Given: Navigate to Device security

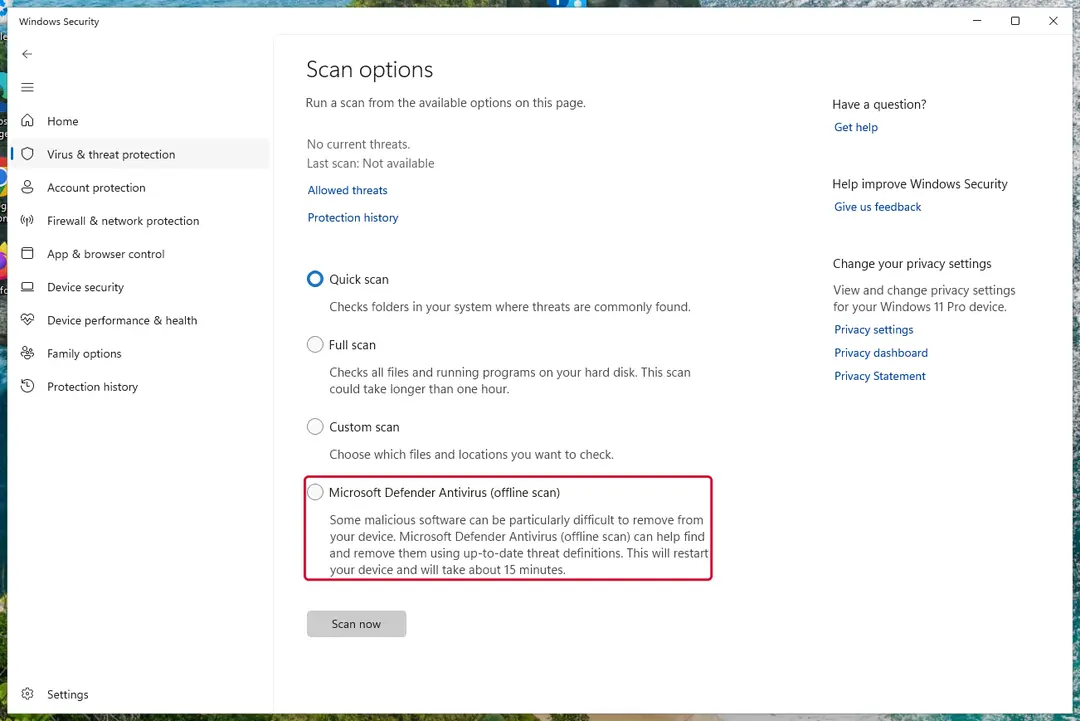Looking at the screenshot, I should pyautogui.click(x=141, y=286).
